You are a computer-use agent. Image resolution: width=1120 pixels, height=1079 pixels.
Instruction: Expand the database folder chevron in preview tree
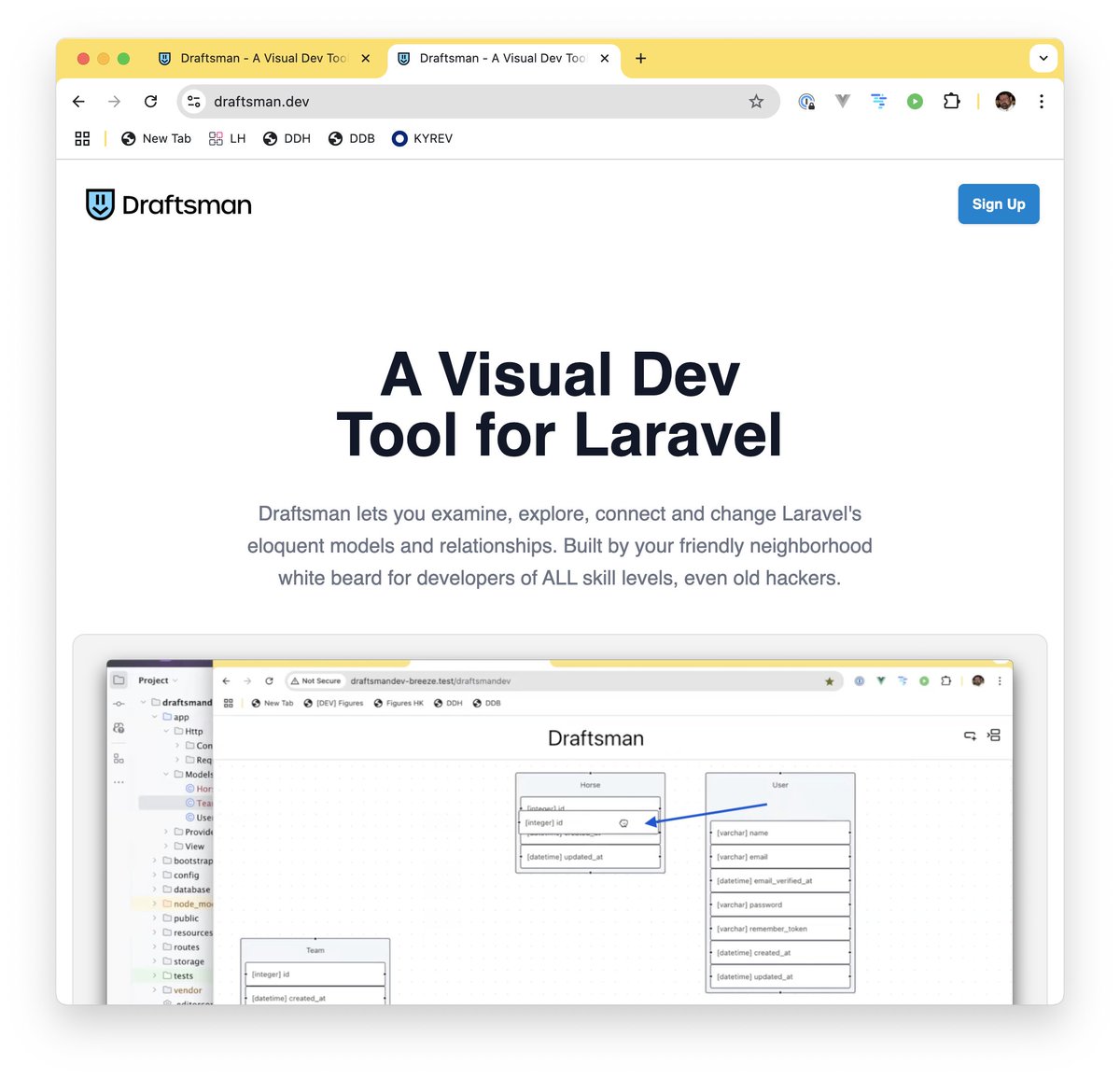155,890
